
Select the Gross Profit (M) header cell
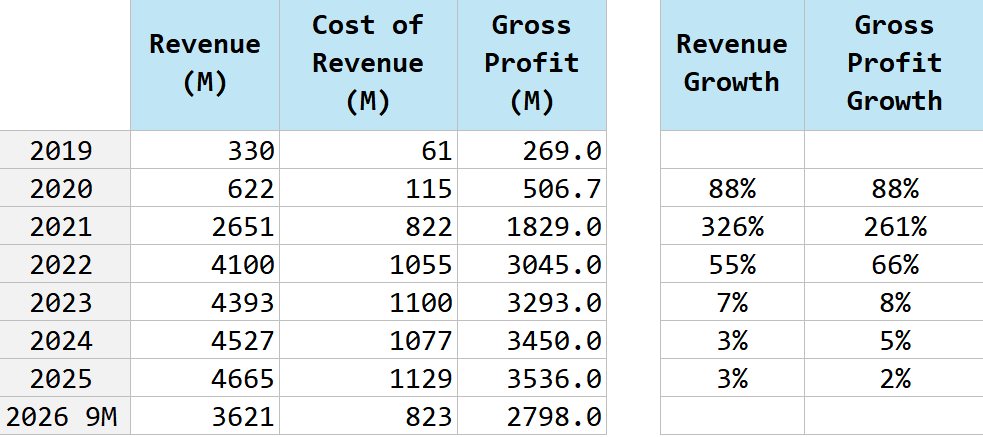coord(532,64)
